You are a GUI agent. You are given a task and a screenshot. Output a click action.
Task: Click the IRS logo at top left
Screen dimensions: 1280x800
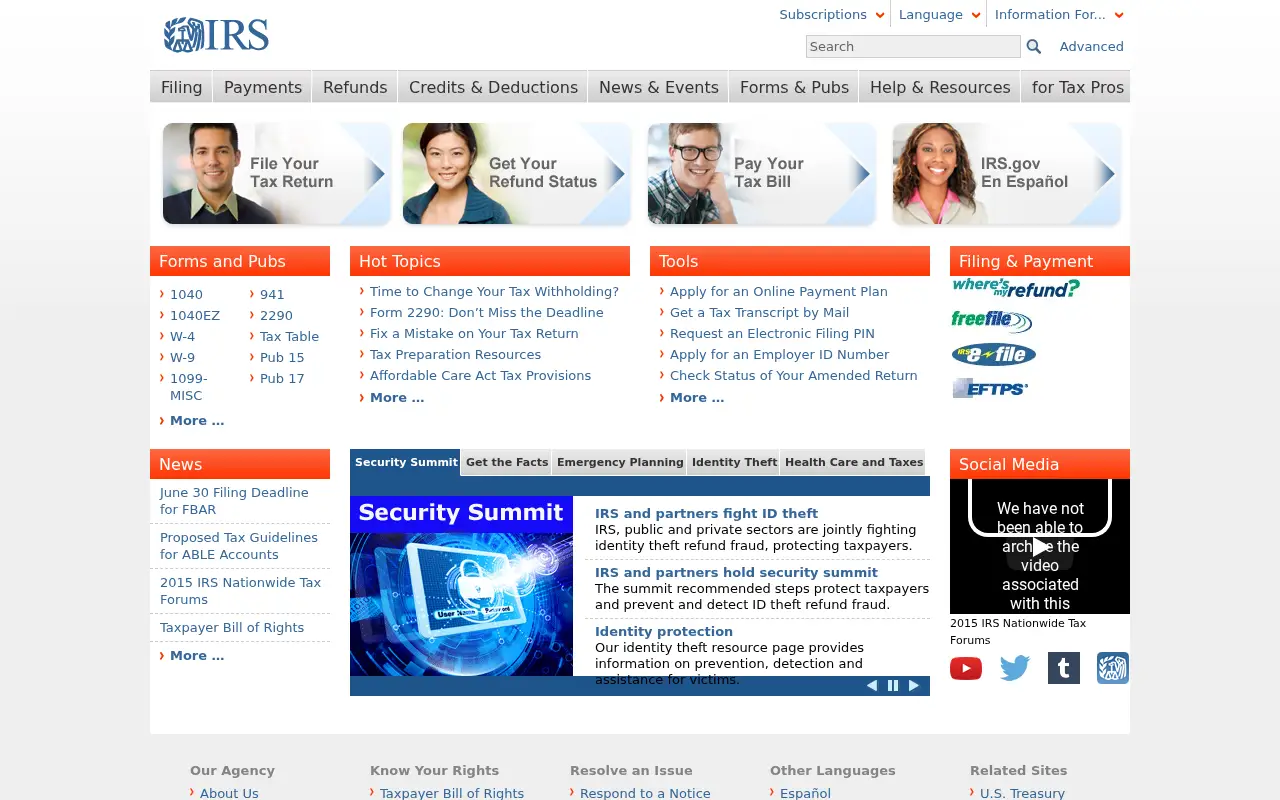pyautogui.click(x=216, y=35)
